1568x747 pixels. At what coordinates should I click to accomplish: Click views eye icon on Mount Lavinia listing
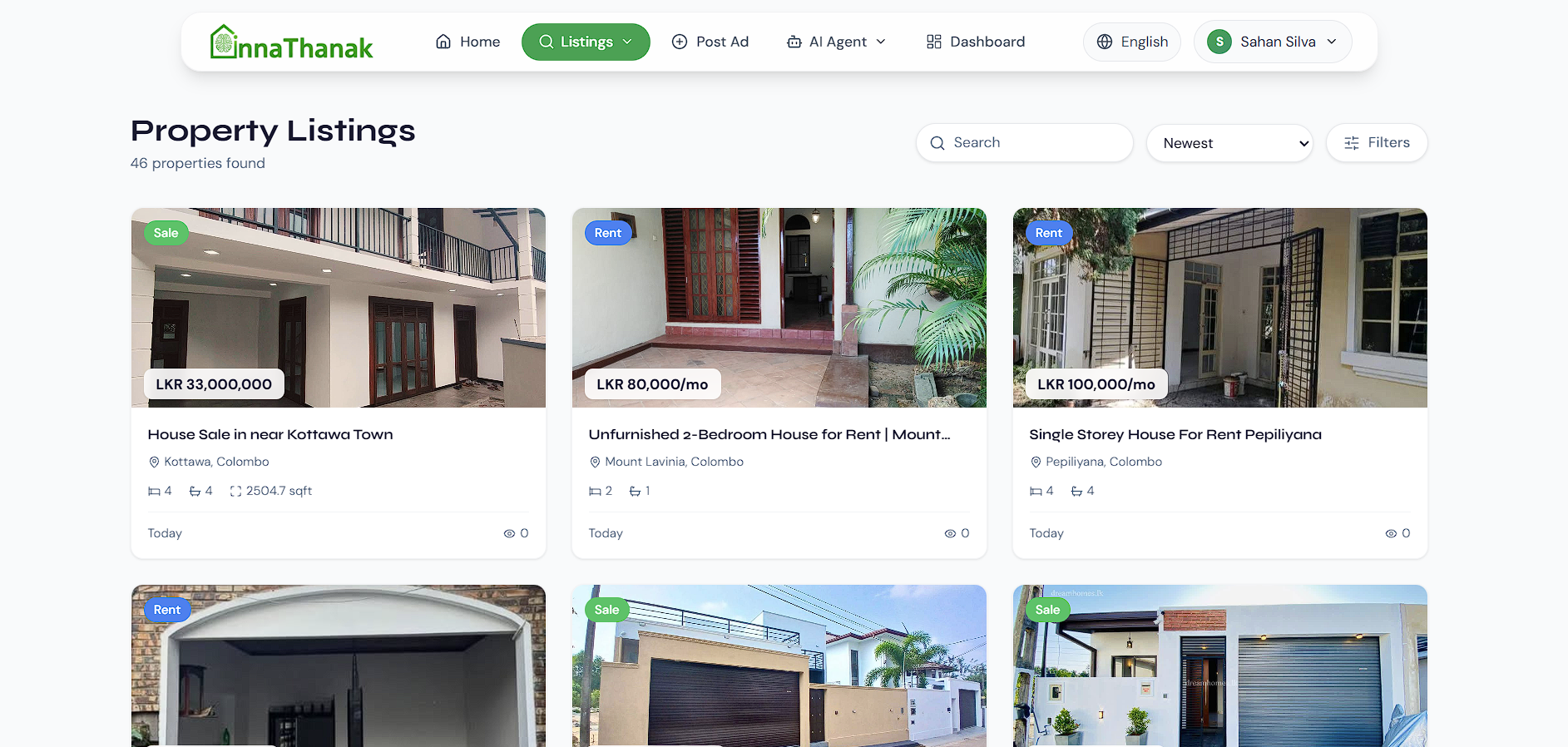coord(950,534)
